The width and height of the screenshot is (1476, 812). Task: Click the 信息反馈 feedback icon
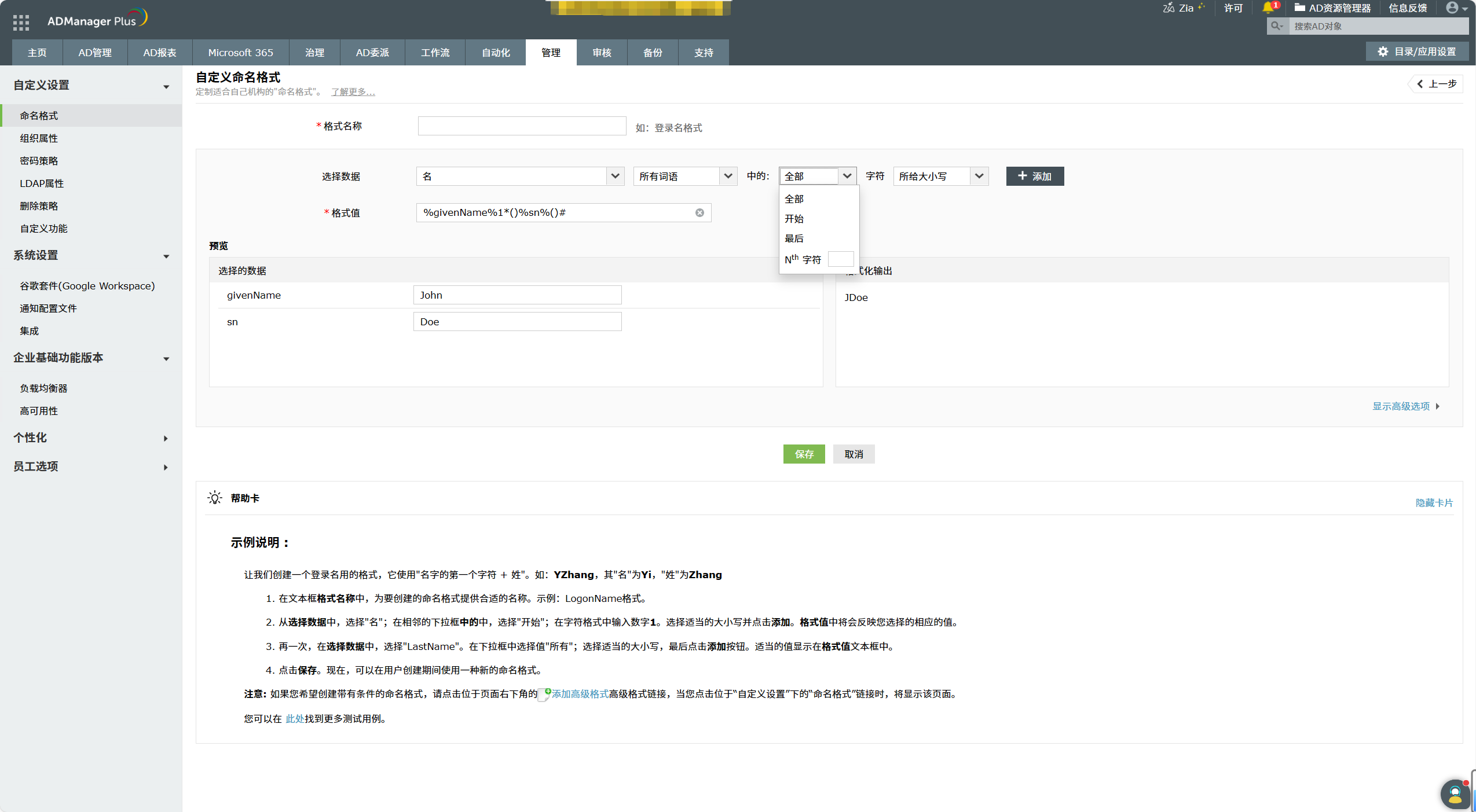pyautogui.click(x=1408, y=8)
